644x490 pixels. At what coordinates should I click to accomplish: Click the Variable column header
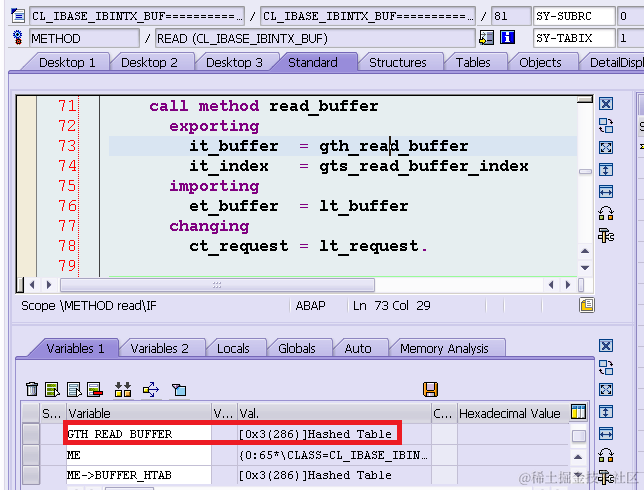pos(138,413)
